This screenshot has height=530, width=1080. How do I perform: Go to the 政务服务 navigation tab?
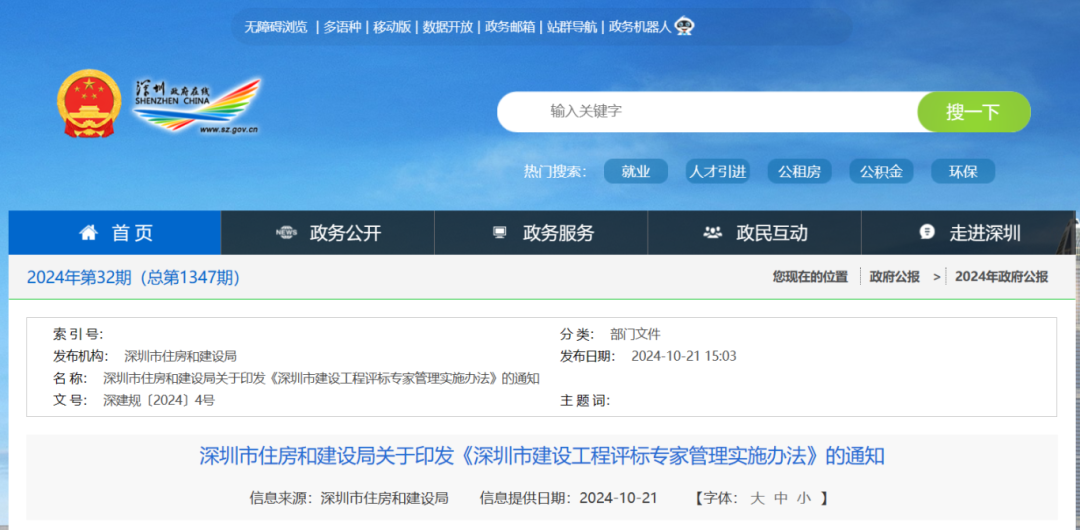coord(558,233)
